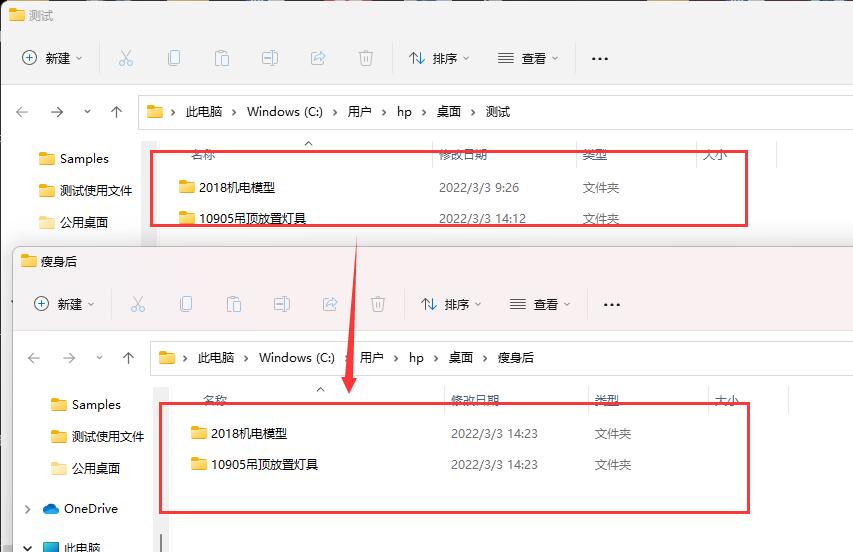Click 测试 breadcrumb in 测试 window address bar

pyautogui.click(x=498, y=111)
